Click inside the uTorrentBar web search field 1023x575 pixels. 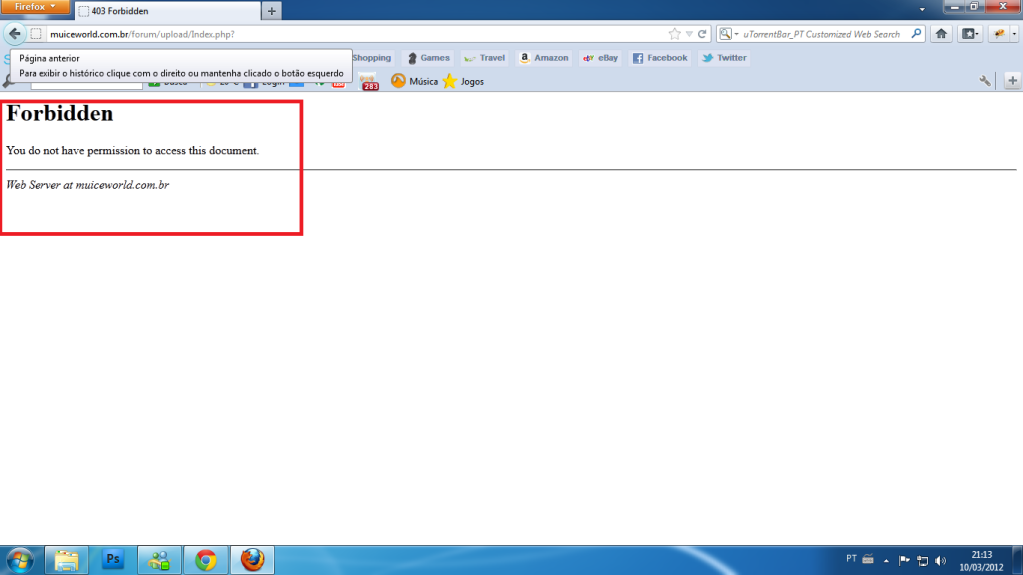(820, 34)
